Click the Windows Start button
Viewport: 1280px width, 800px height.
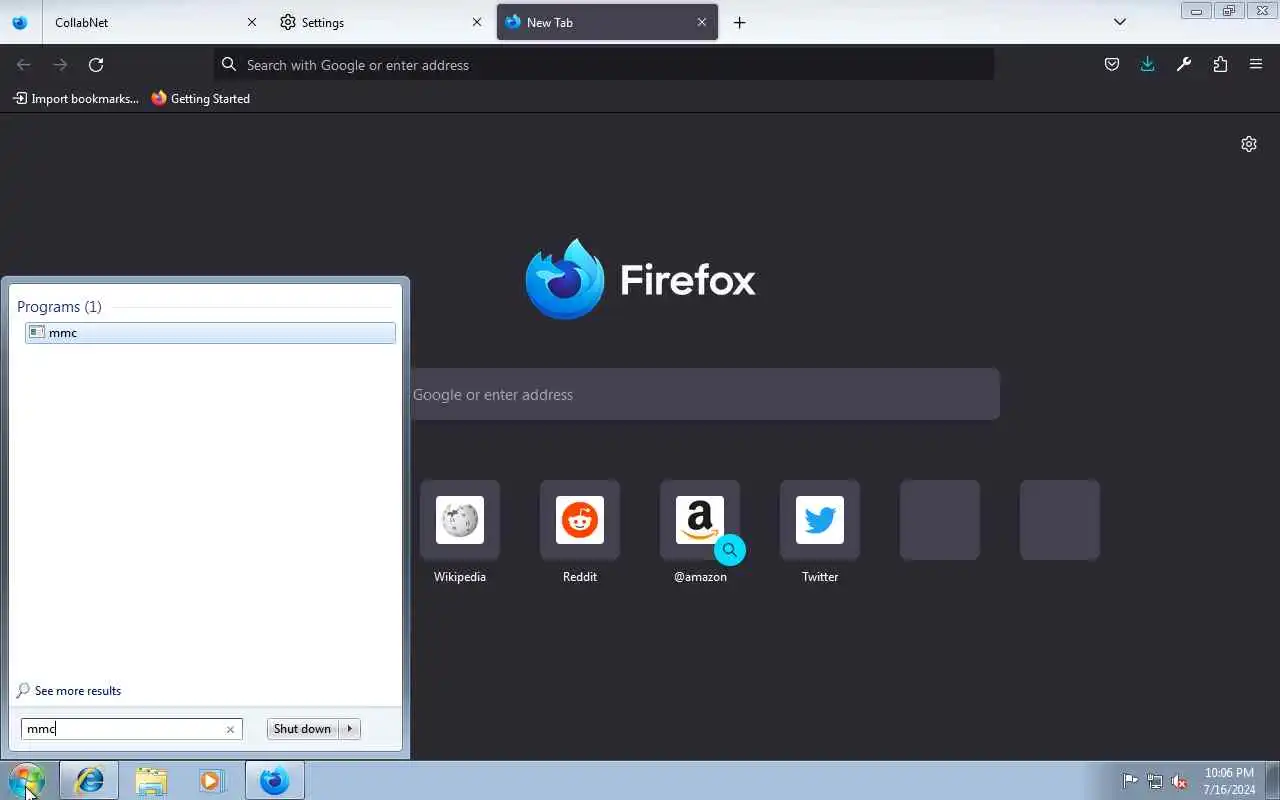(27, 780)
